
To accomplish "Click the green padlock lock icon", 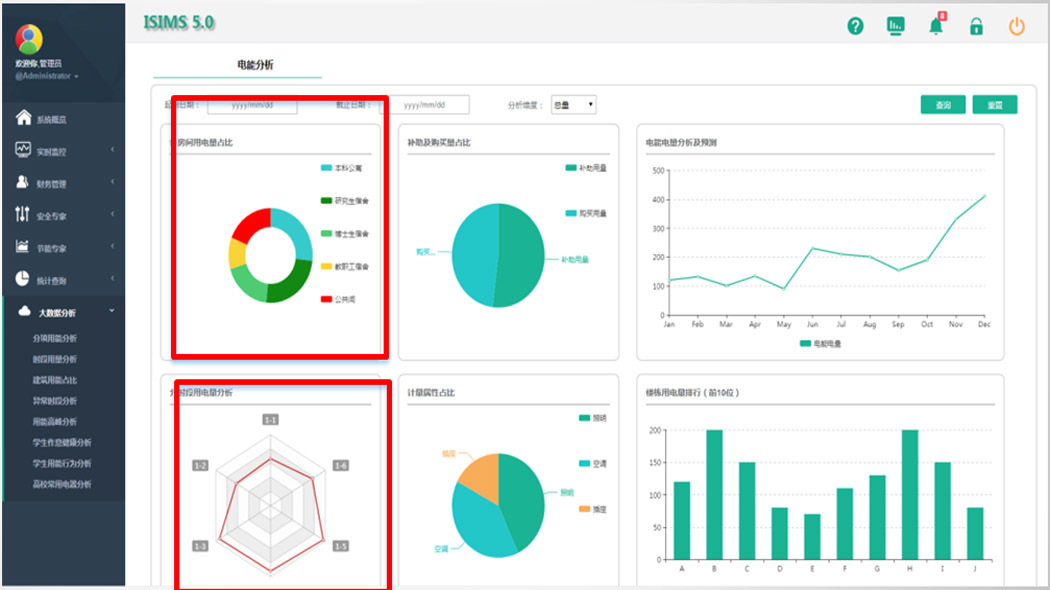I will tap(976, 26).
